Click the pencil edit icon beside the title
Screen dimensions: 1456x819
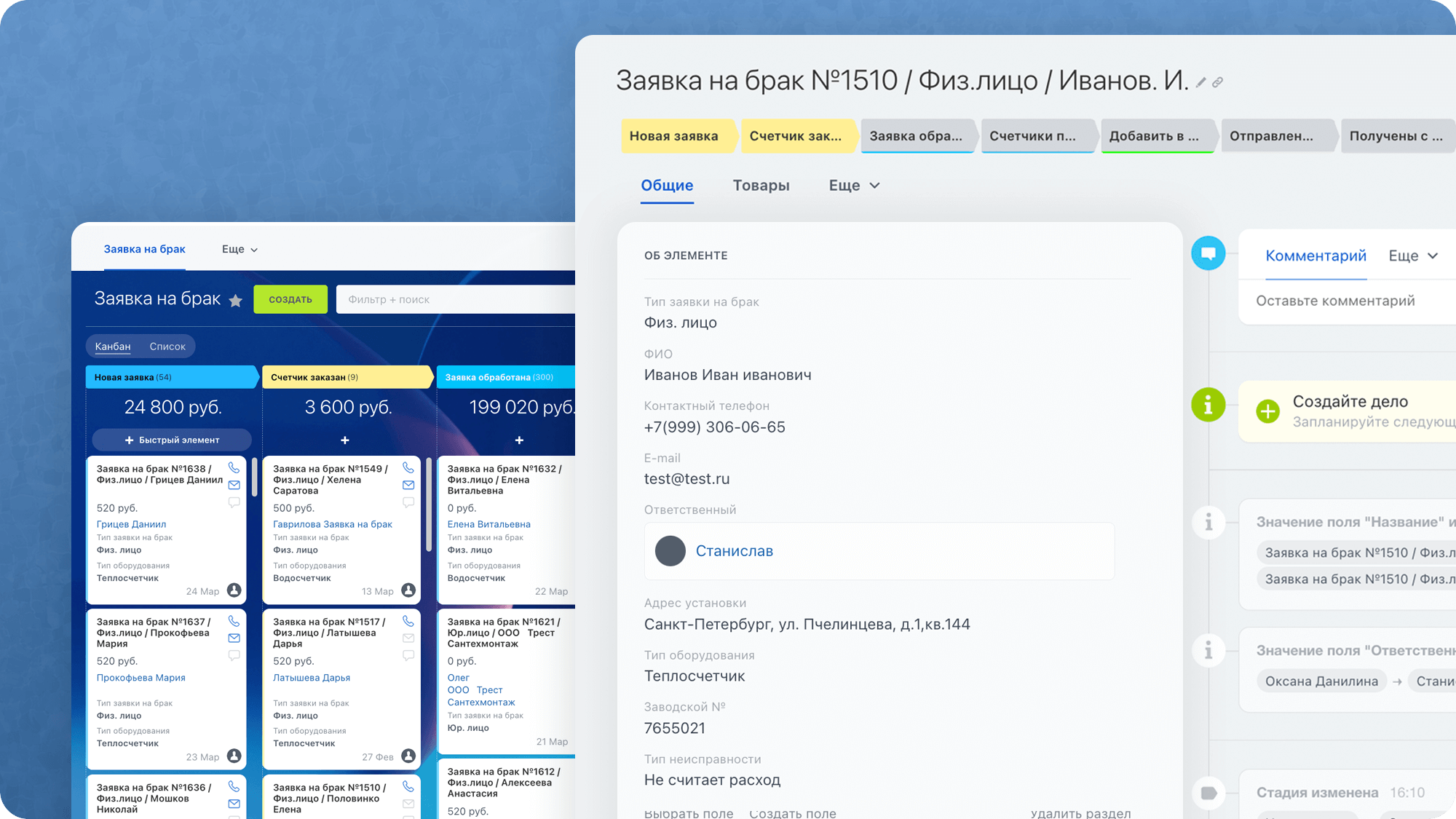coord(1201,82)
